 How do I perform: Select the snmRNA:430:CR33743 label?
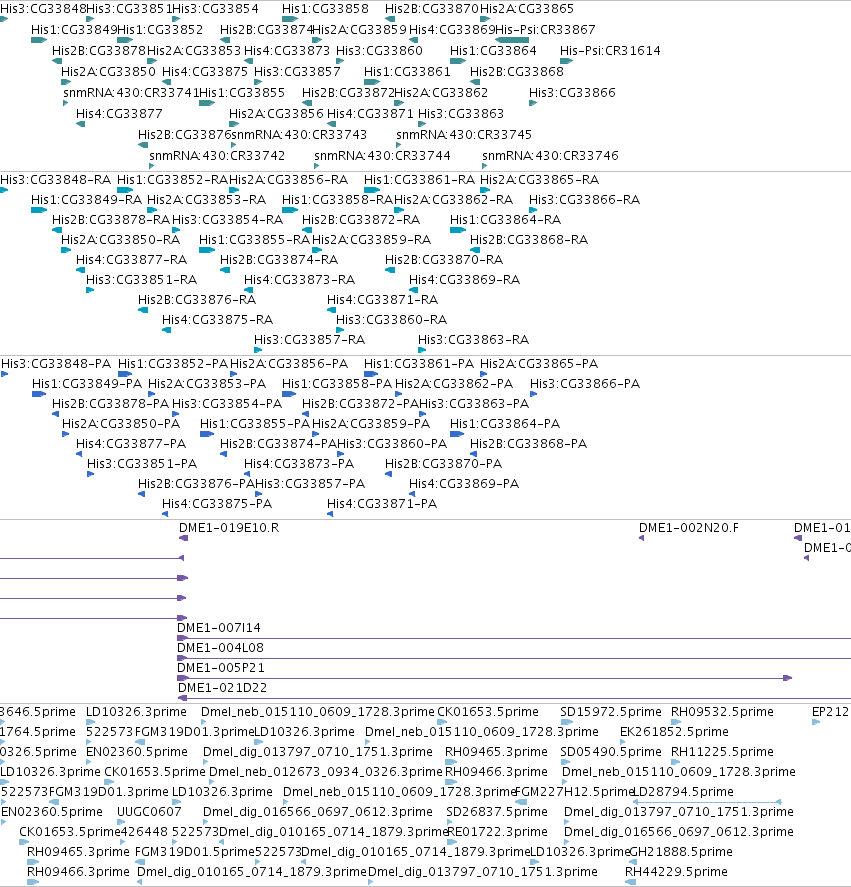click(299, 134)
